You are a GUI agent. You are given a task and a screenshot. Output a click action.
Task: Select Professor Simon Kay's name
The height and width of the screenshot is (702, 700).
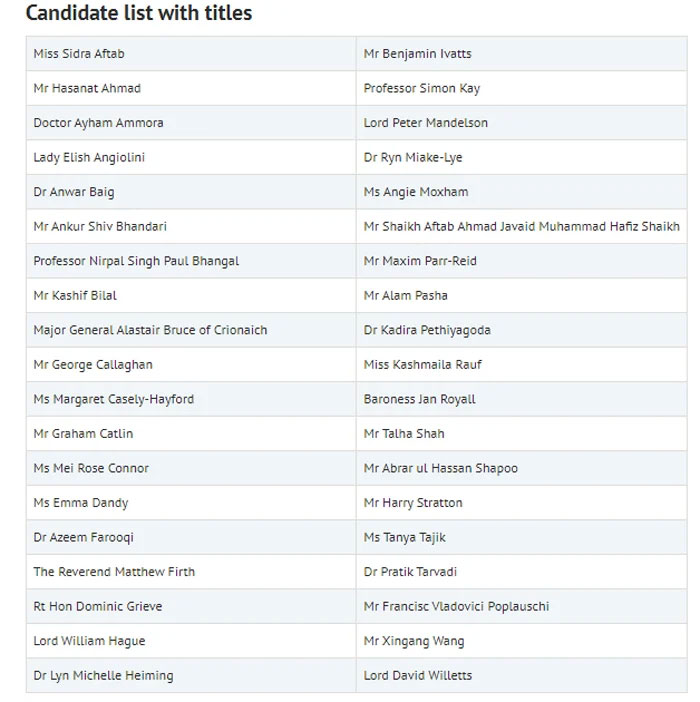pyautogui.click(x=422, y=88)
